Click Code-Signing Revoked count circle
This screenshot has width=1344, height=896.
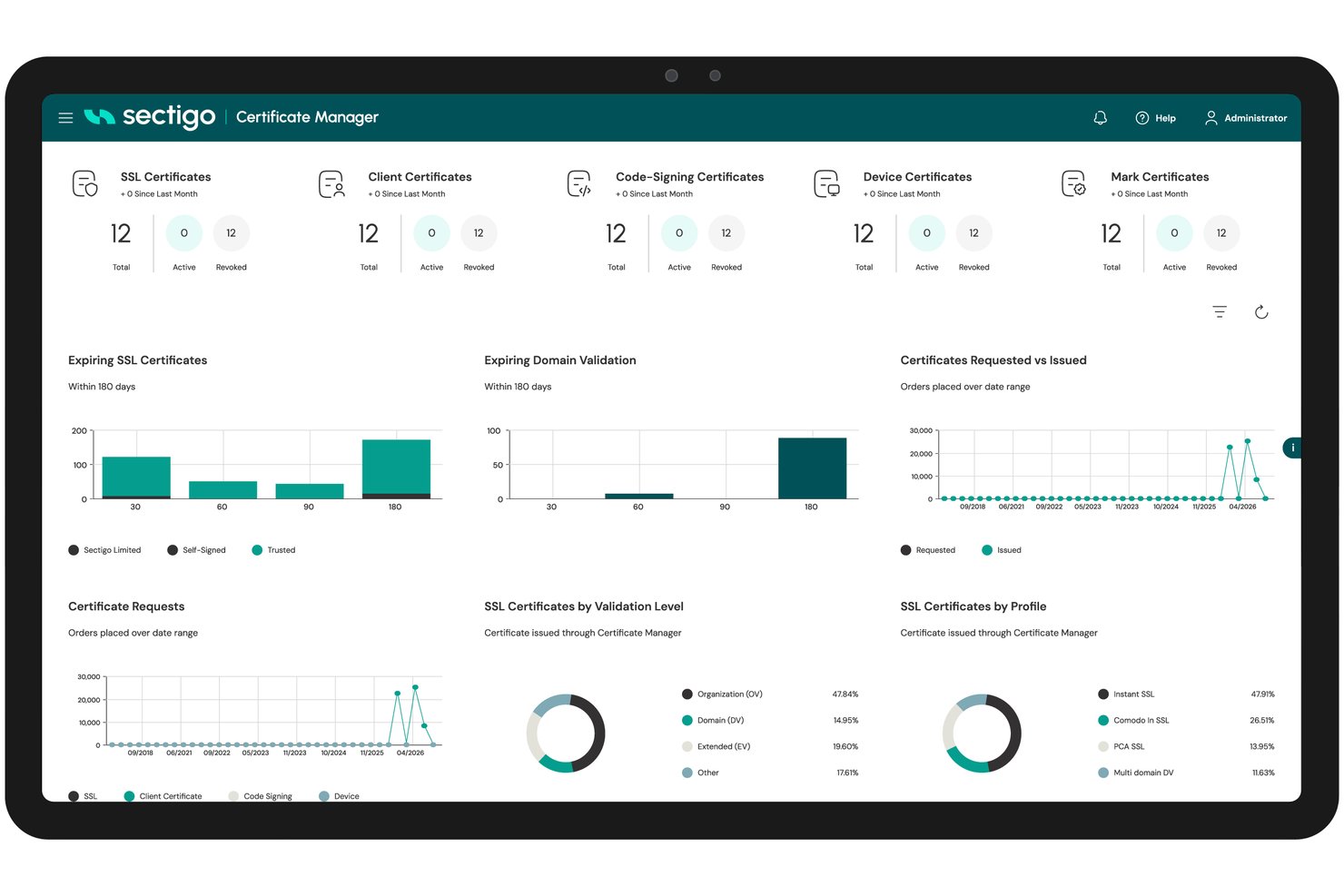(726, 233)
